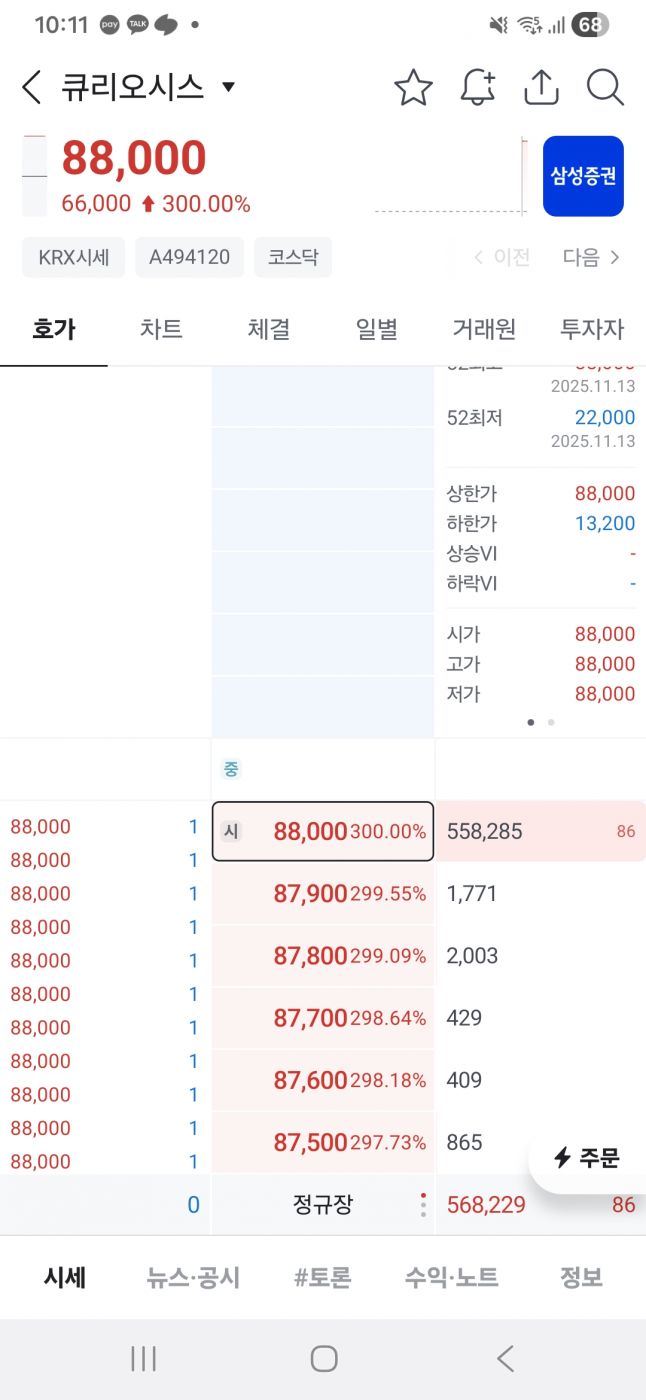Viewport: 646px width, 1400px height.
Task: Tap the 삼성증권 button
Action: 583,176
